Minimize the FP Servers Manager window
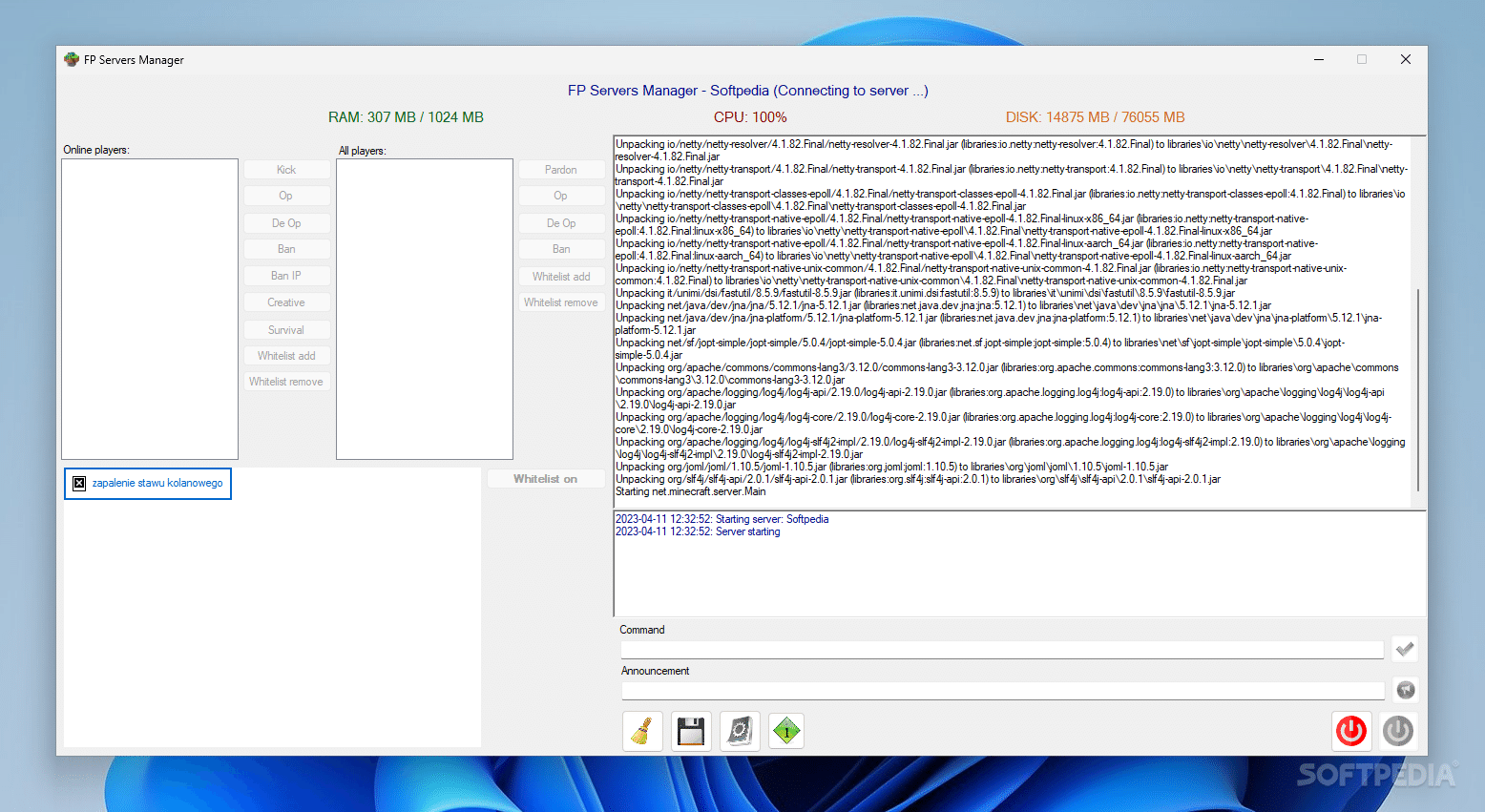 (x=1319, y=59)
